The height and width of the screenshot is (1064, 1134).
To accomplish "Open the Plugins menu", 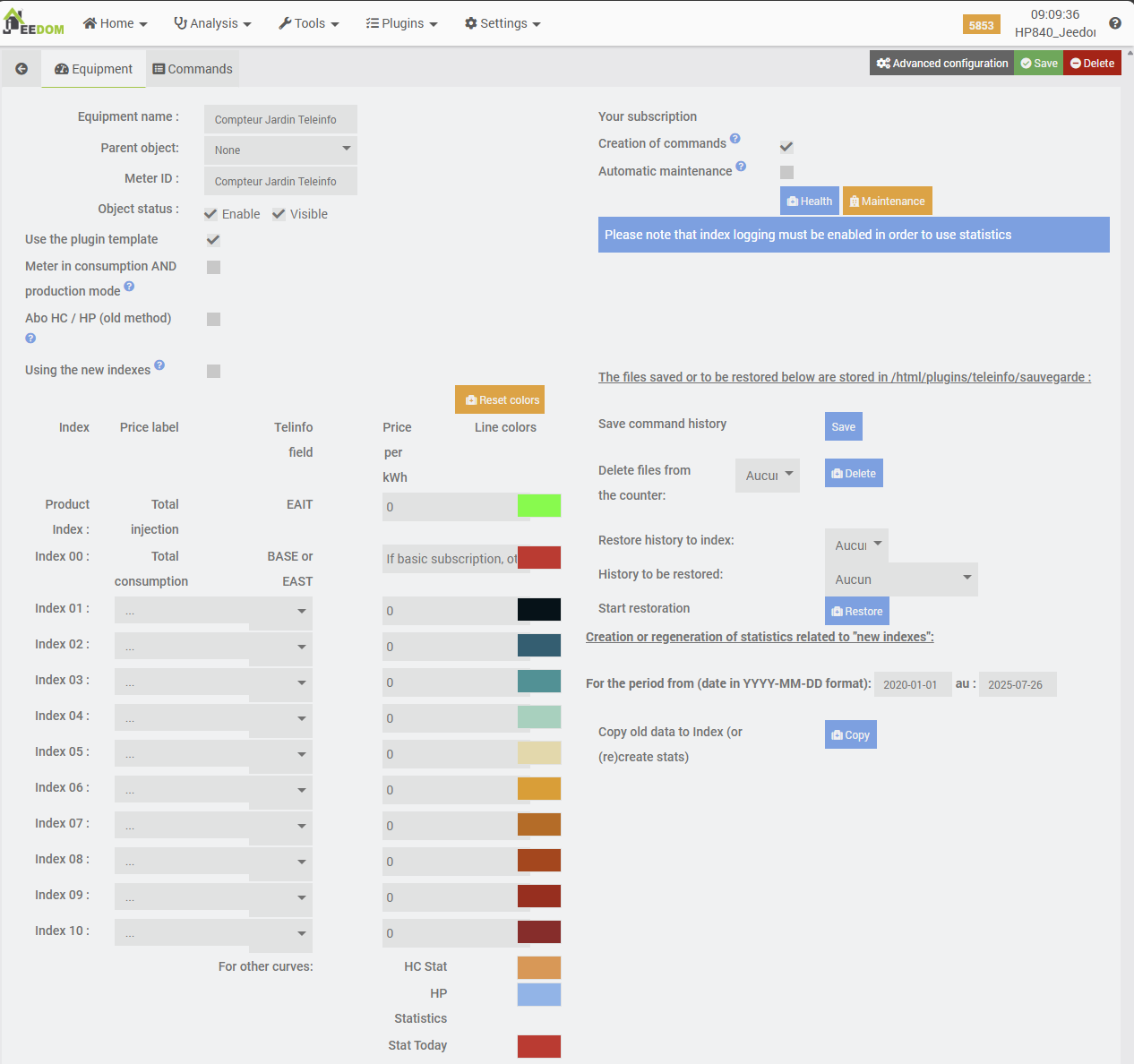I will [x=401, y=23].
